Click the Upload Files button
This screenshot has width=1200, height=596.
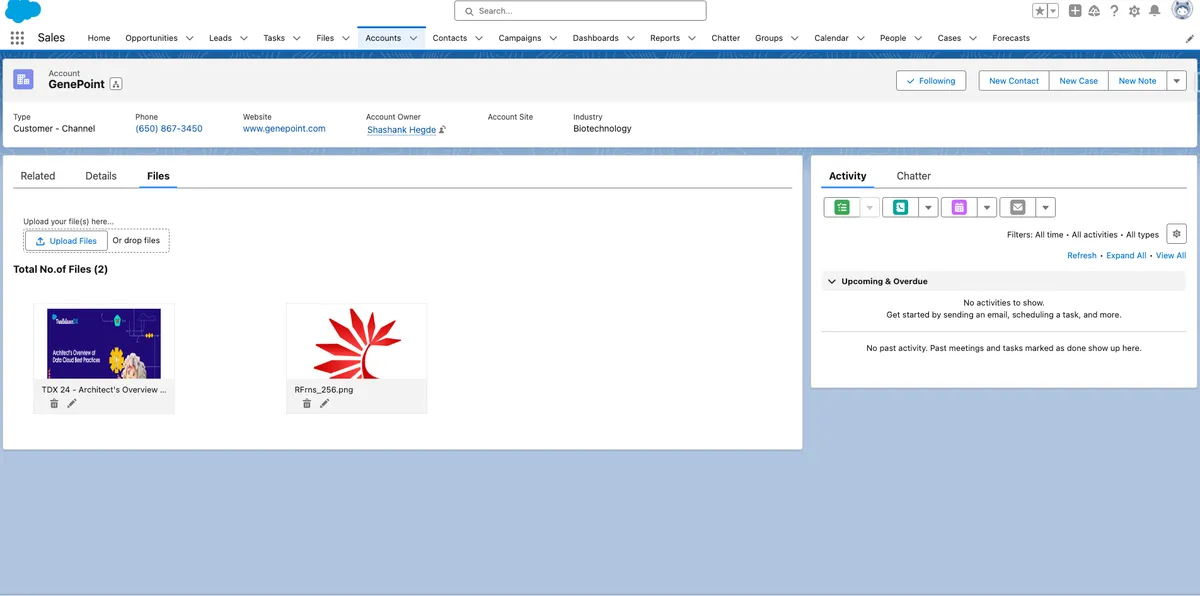66,241
